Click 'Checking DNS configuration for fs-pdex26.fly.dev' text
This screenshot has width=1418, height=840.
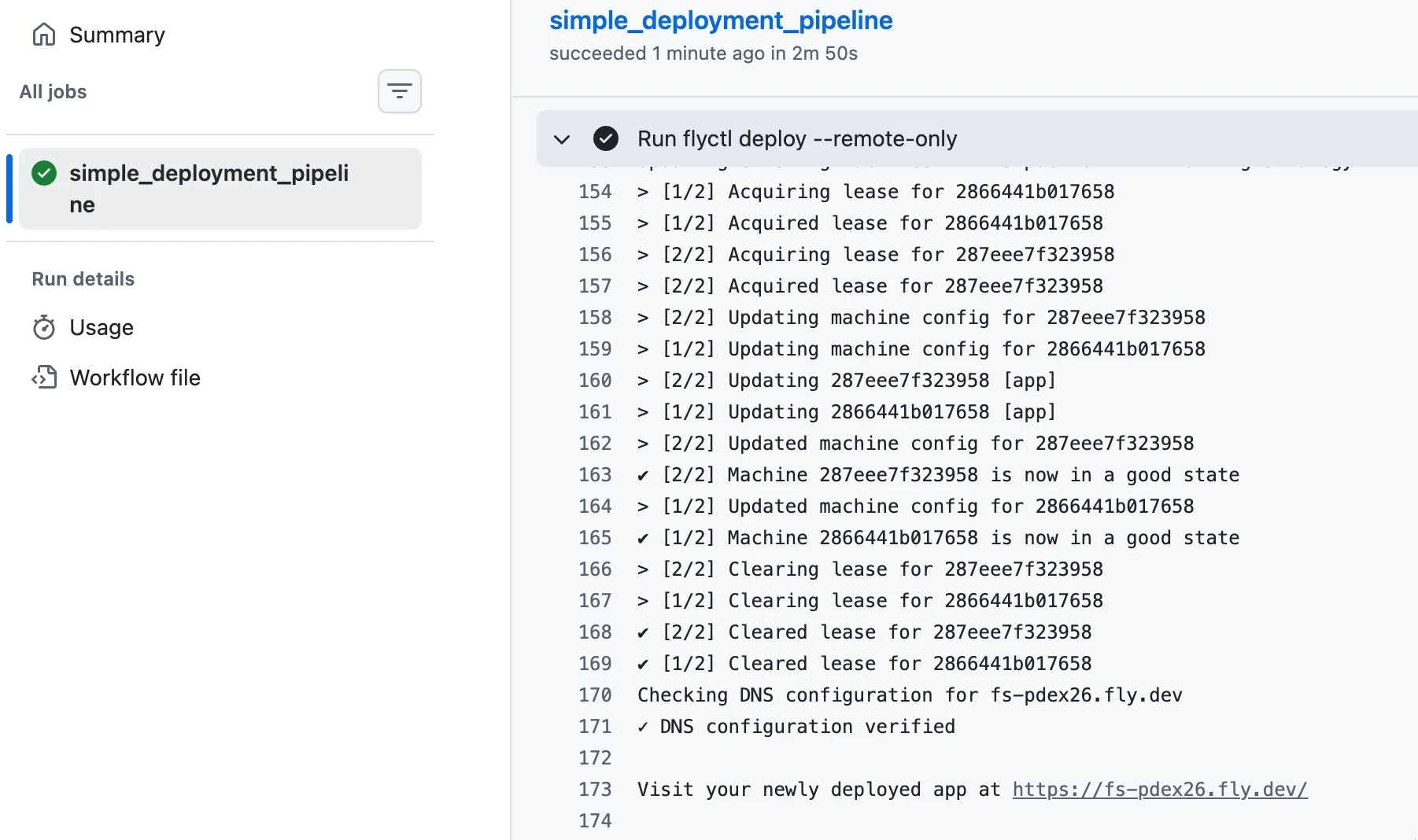pyautogui.click(x=910, y=695)
